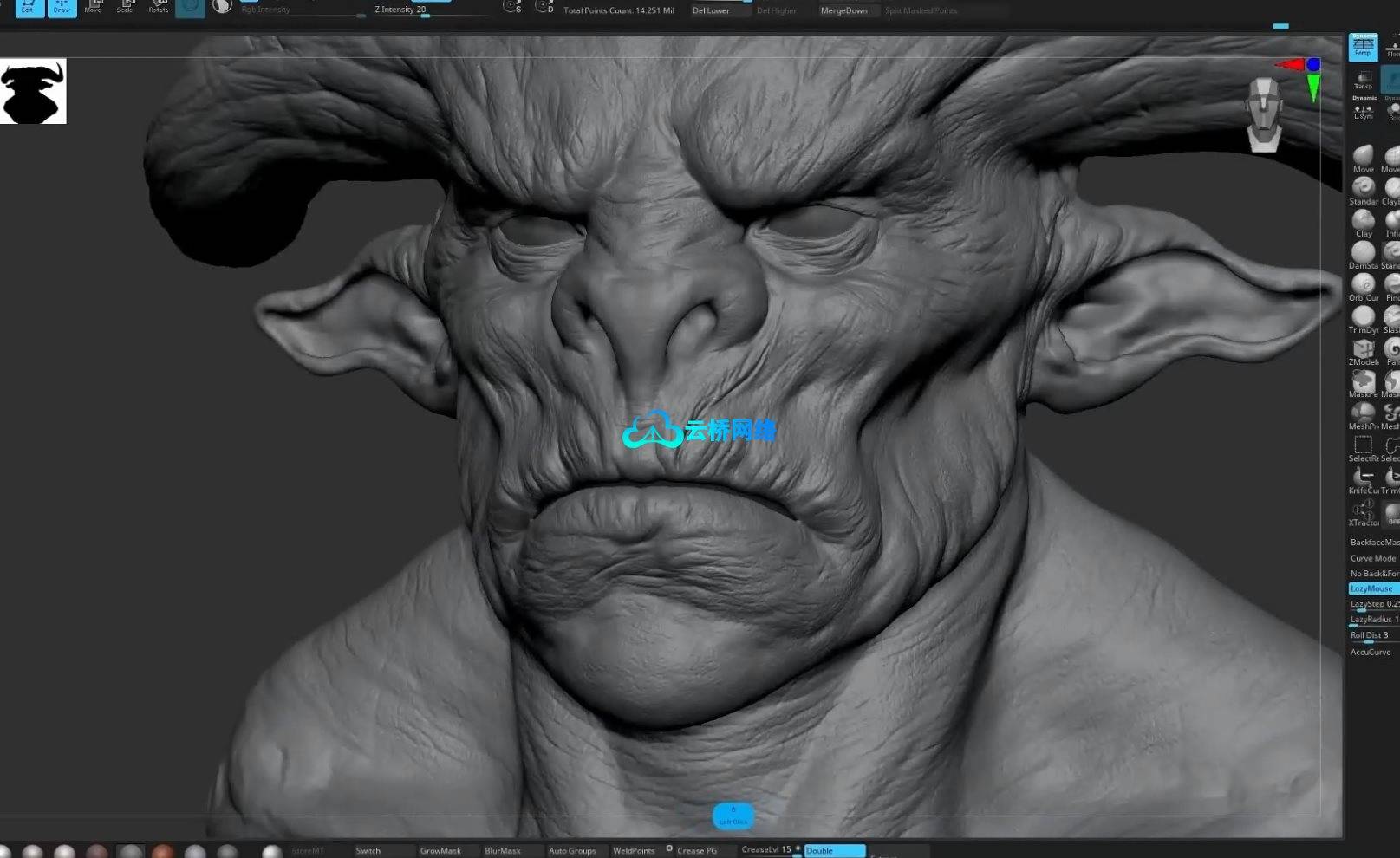This screenshot has height=858, width=1400.
Task: Select the Standard brush icon
Action: pos(1363,188)
